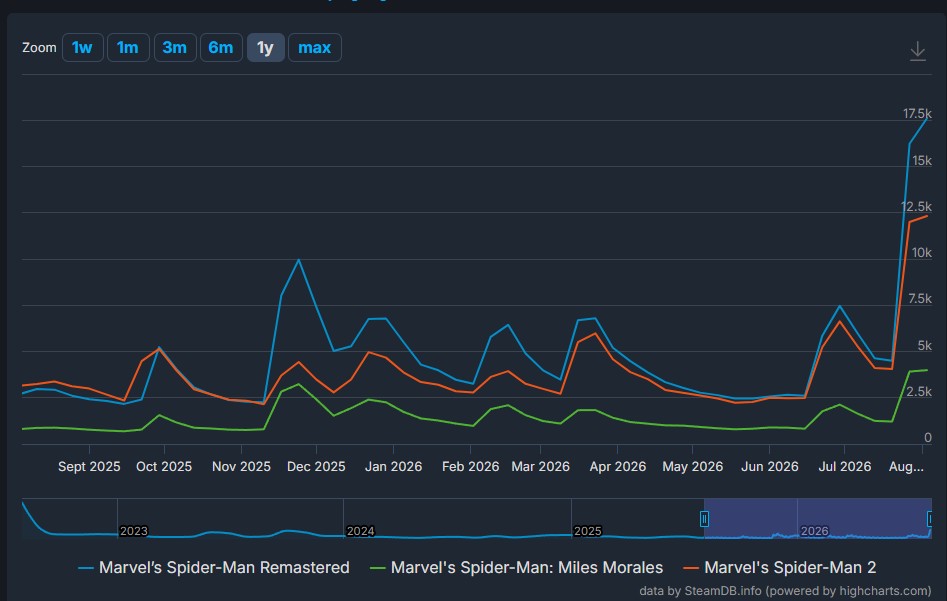947x601 pixels.
Task: Click the 'data by SteamDB.info' credit text
Action: tap(785, 591)
